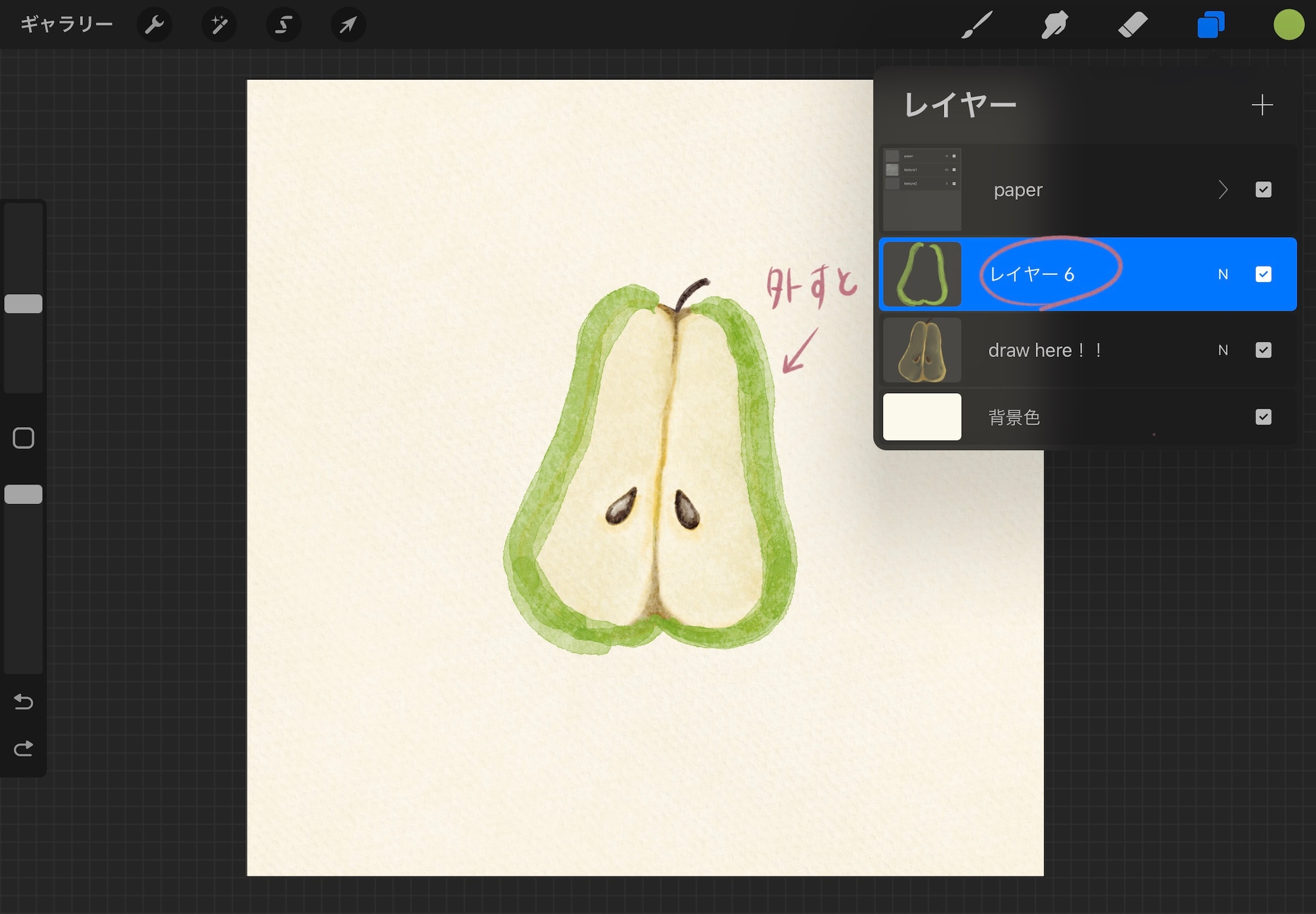Select the Eraser tool
The image size is (1316, 914).
click(1132, 25)
